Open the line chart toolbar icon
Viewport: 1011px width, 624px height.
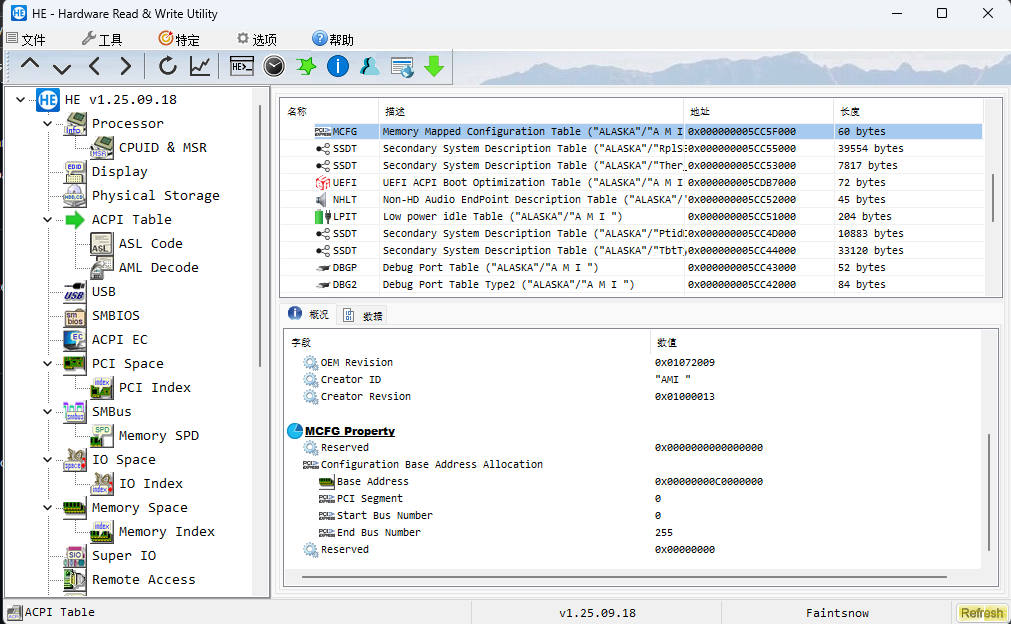pos(200,66)
